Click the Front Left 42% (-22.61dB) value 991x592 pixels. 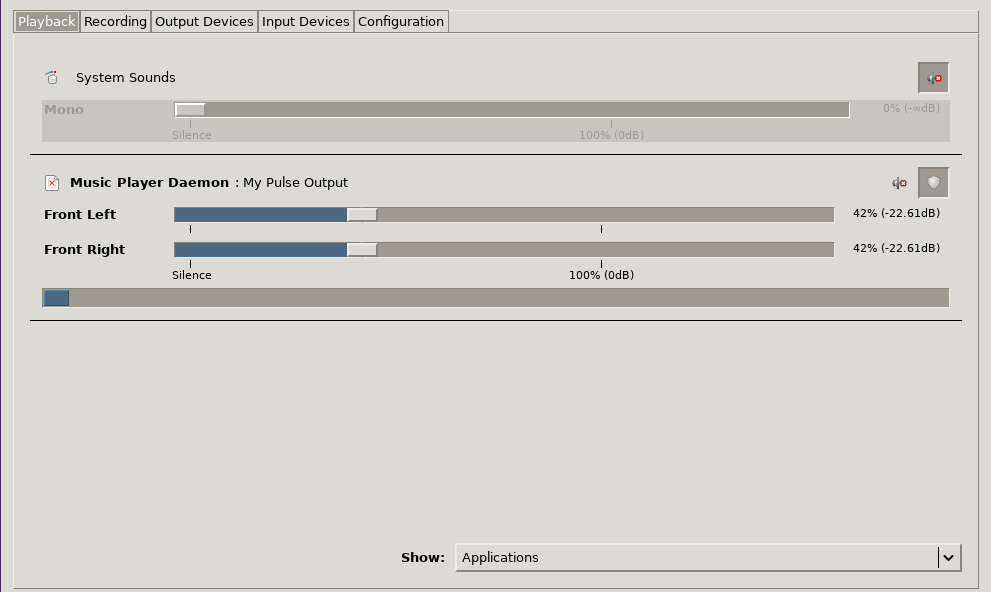click(x=896, y=214)
